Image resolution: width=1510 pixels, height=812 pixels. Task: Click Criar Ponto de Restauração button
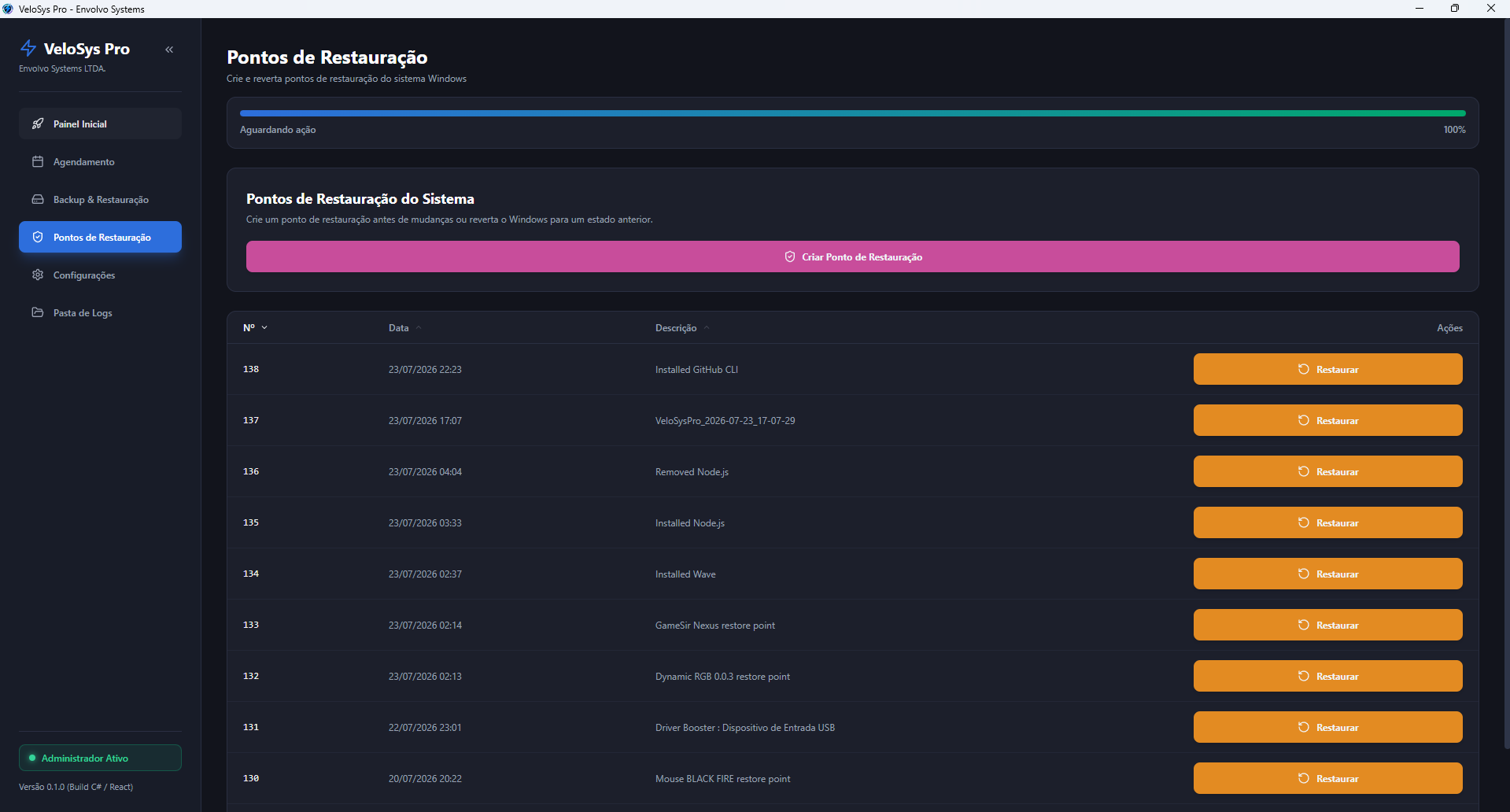(852, 257)
